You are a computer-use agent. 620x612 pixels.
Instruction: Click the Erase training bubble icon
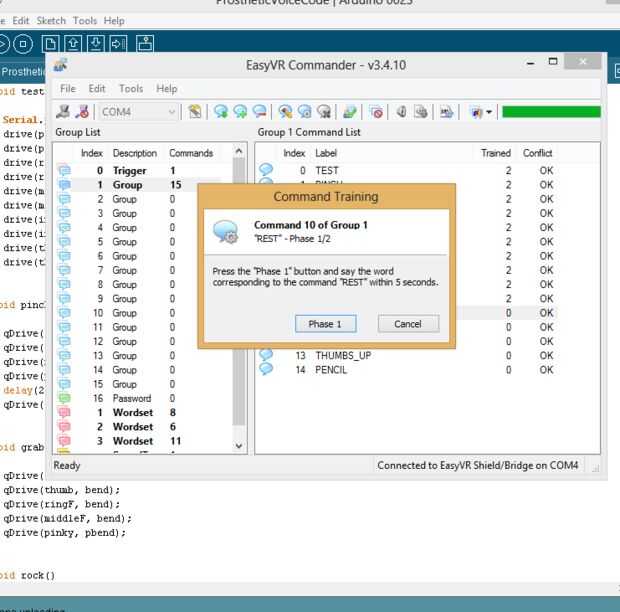point(324,112)
